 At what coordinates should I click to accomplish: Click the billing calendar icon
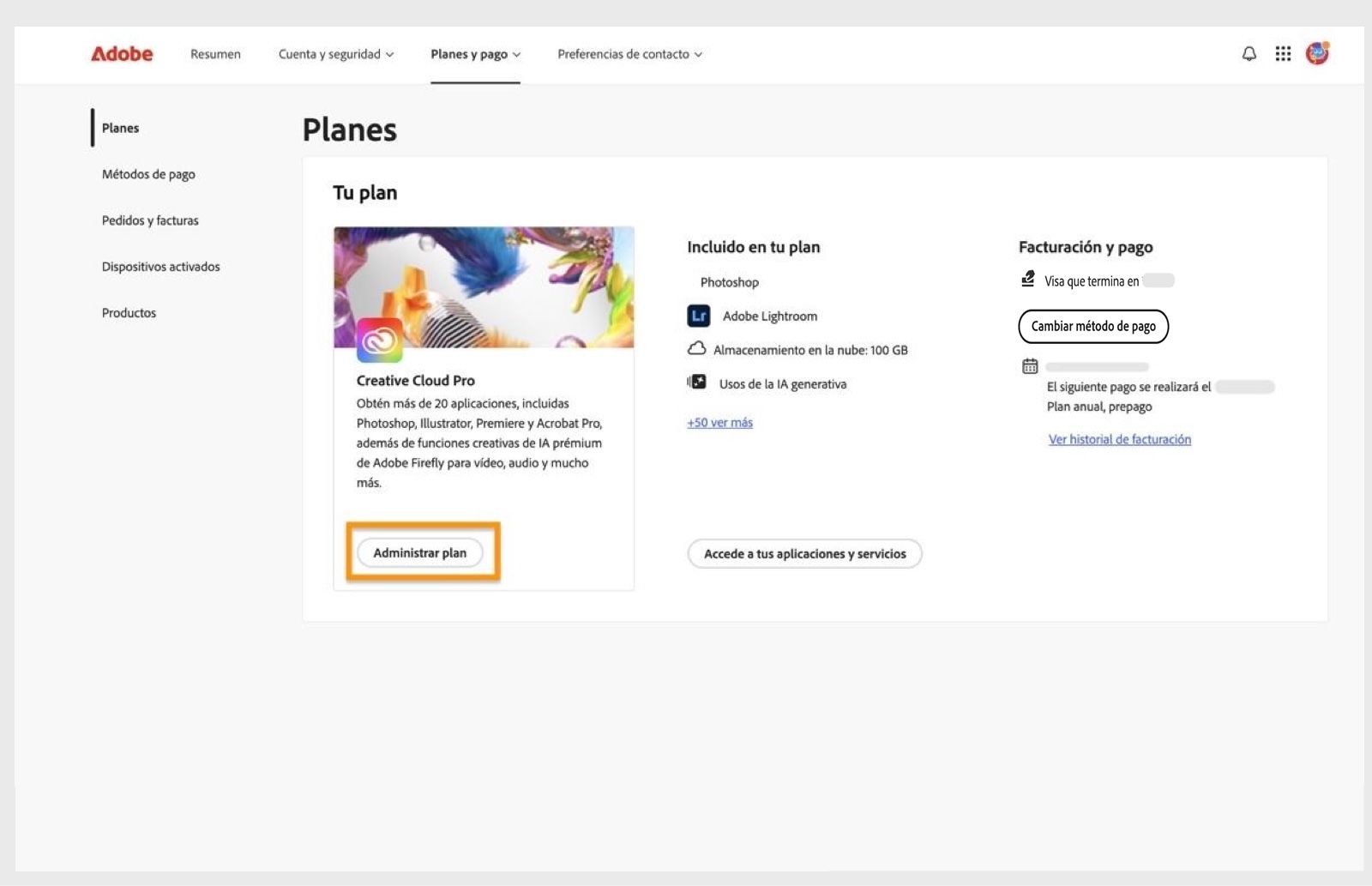point(1030,366)
